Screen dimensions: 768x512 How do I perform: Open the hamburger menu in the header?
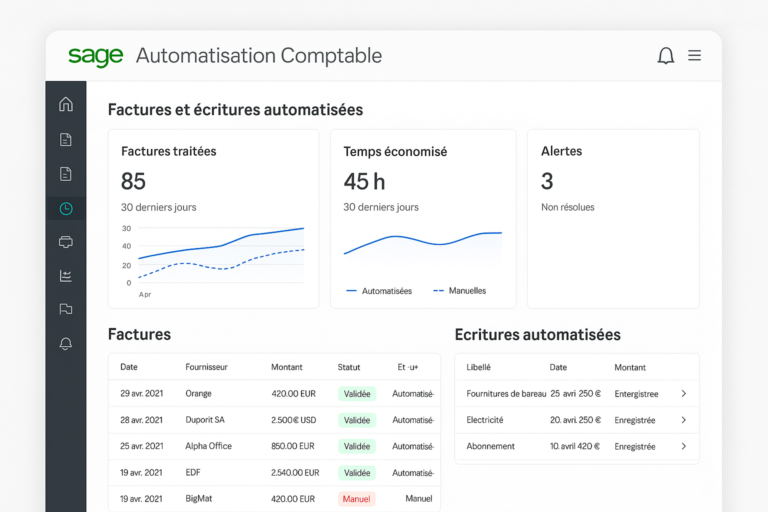pyautogui.click(x=694, y=56)
